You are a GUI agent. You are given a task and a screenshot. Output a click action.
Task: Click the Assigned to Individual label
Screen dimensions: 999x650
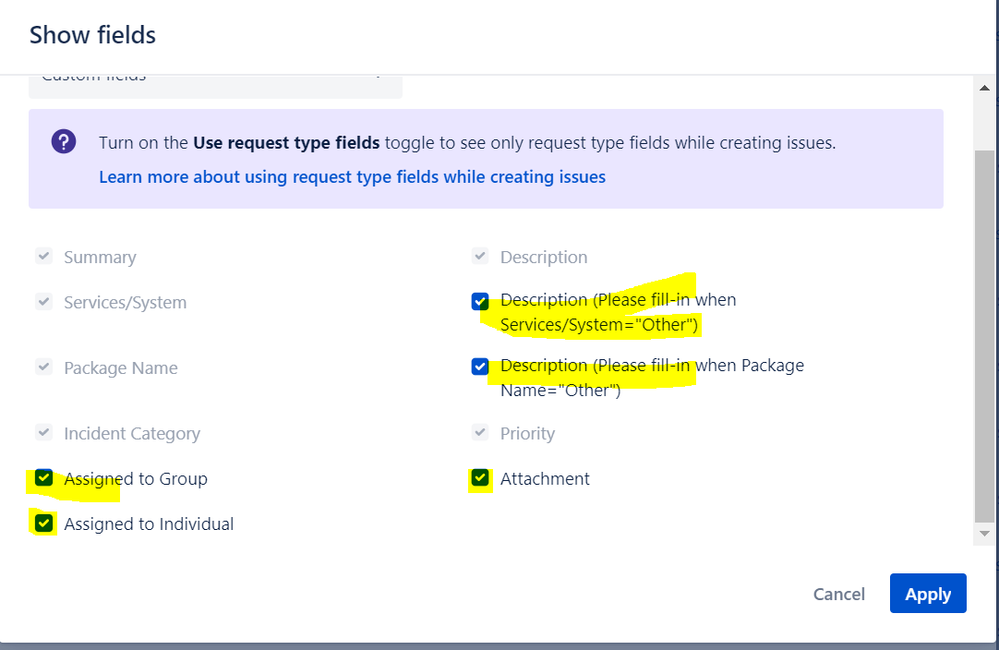(x=149, y=524)
